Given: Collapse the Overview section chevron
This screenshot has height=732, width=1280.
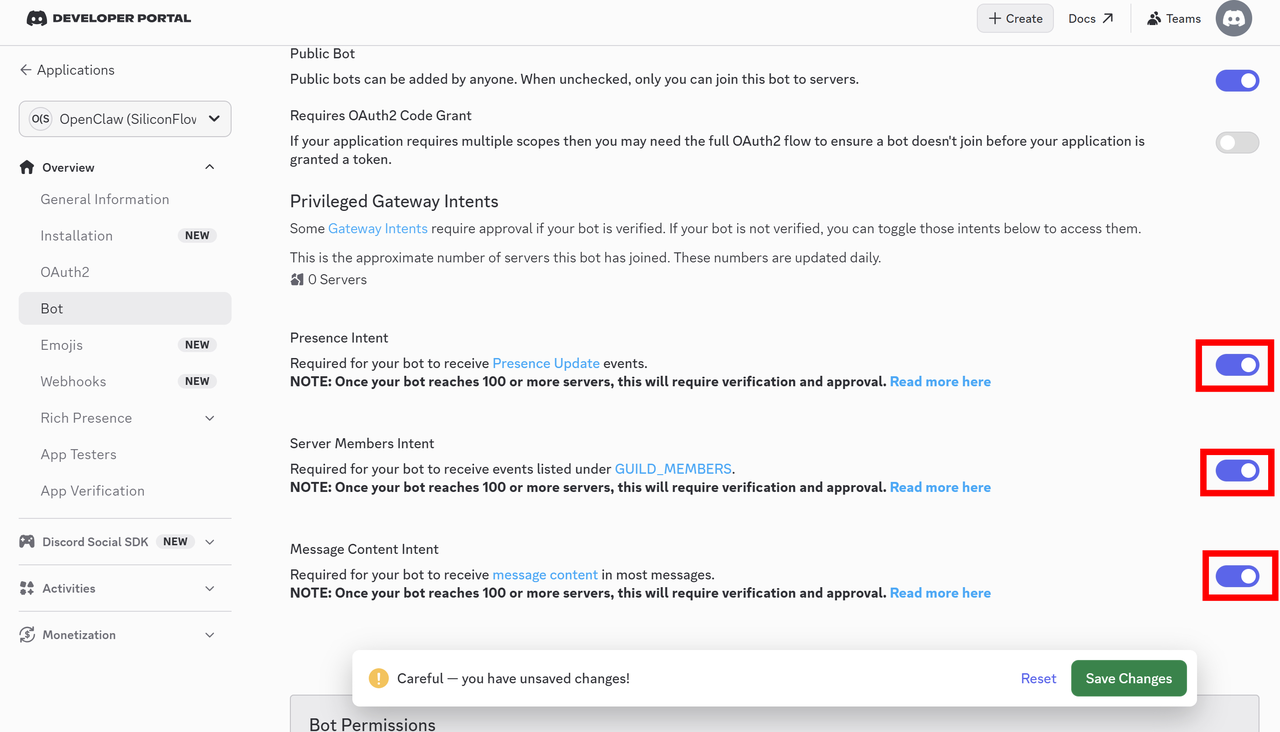Looking at the screenshot, I should coord(209,167).
